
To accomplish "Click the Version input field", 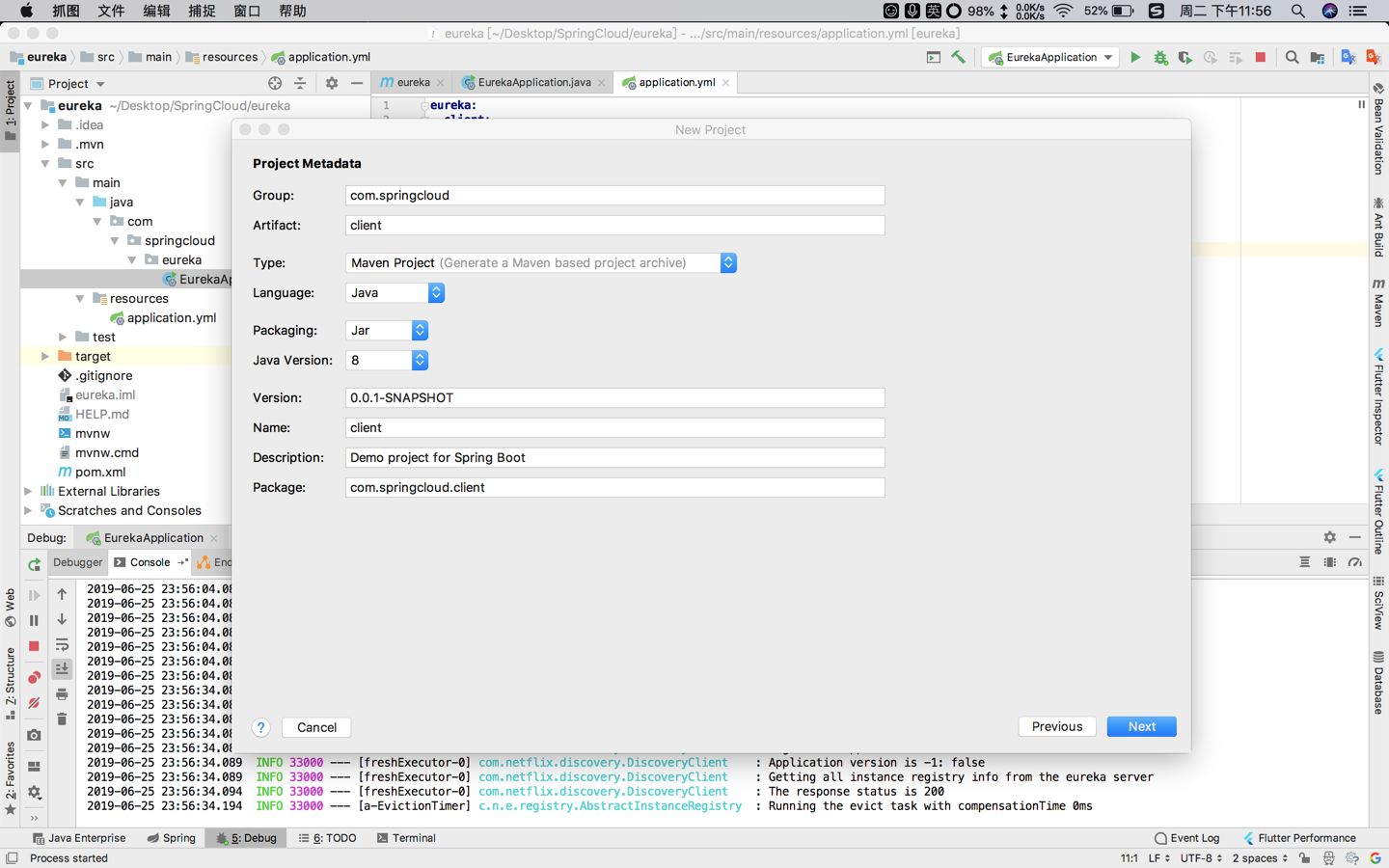I will click(x=614, y=397).
